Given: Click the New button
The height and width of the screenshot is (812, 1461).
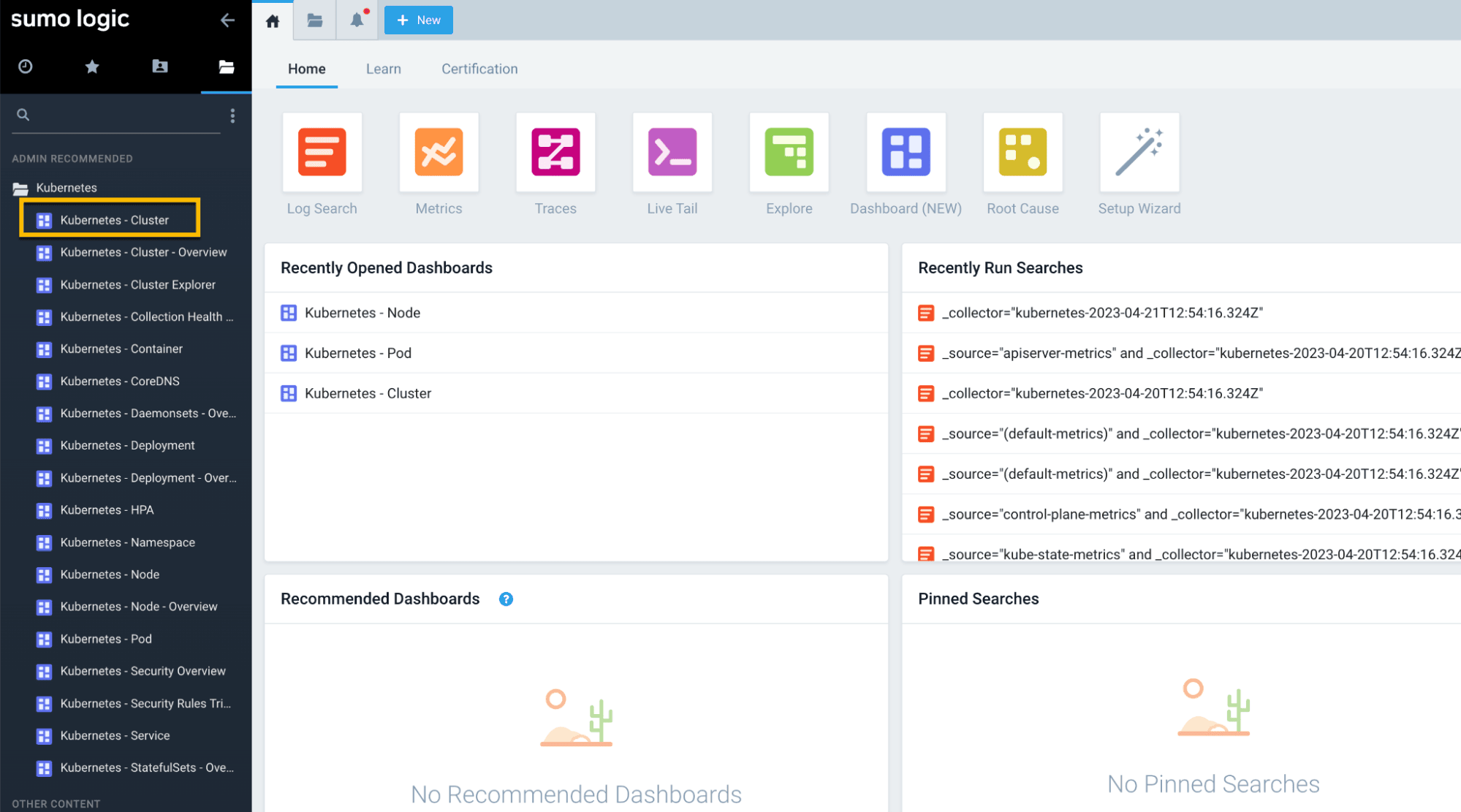Looking at the screenshot, I should click(419, 20).
